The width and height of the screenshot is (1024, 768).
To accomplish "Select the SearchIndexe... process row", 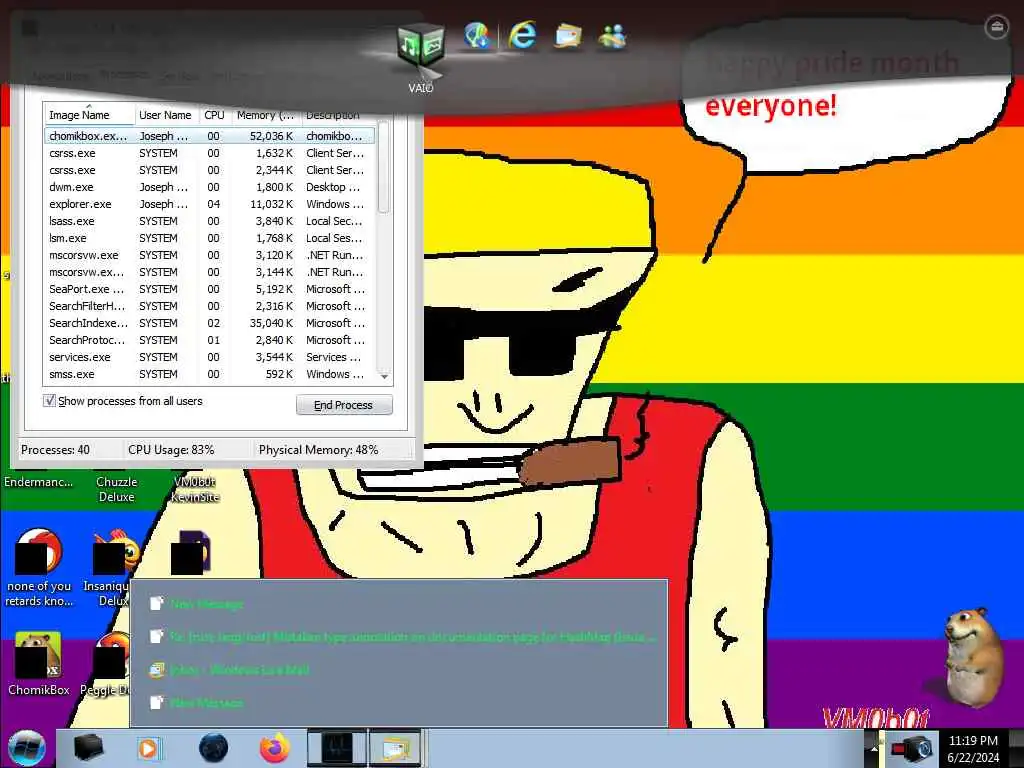I will [210, 323].
